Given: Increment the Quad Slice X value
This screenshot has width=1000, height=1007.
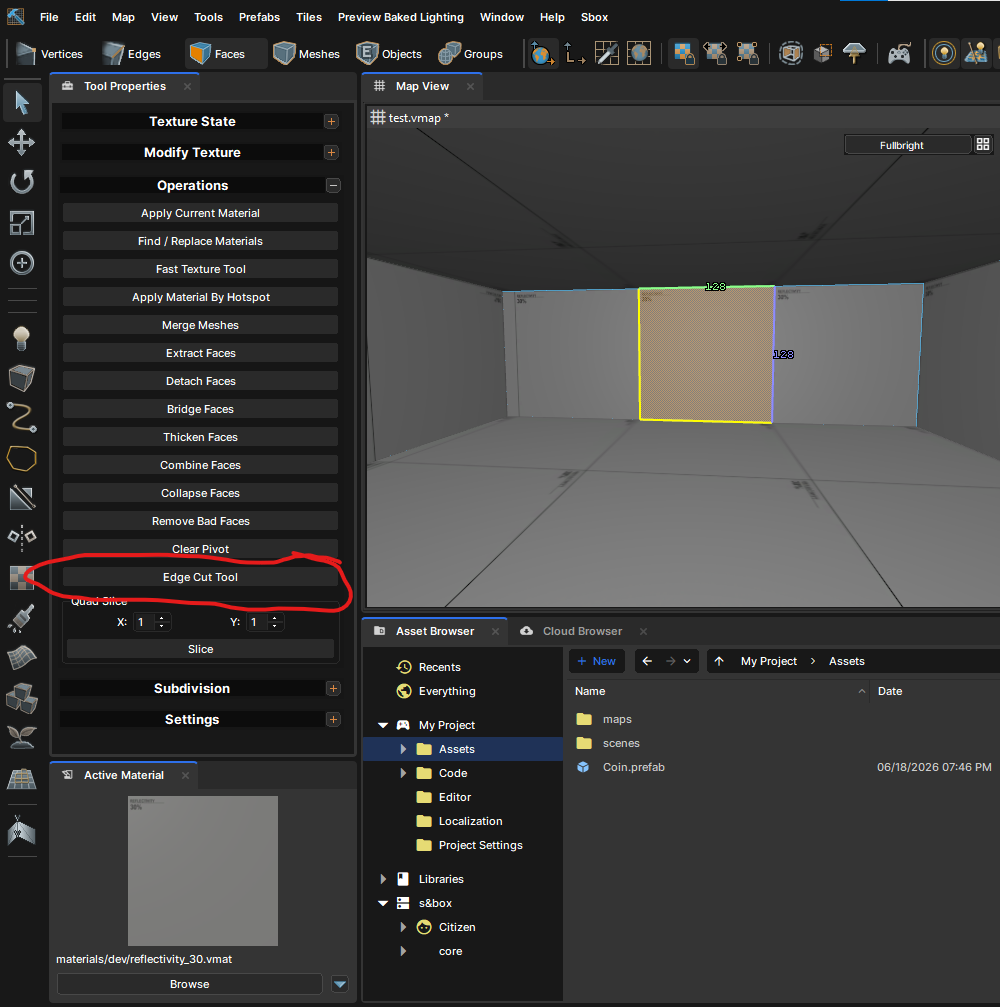Looking at the screenshot, I should (x=162, y=618).
